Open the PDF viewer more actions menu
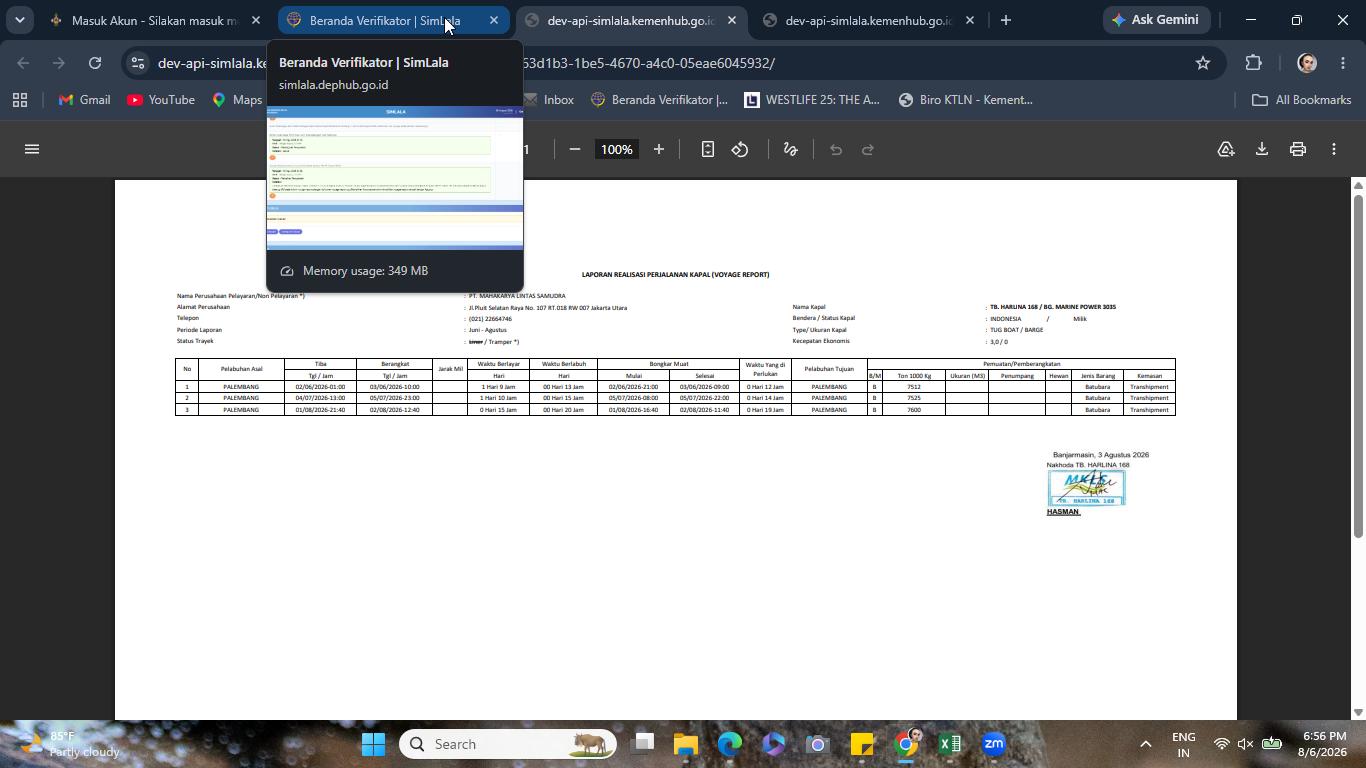Image resolution: width=1366 pixels, height=768 pixels. [1334, 149]
